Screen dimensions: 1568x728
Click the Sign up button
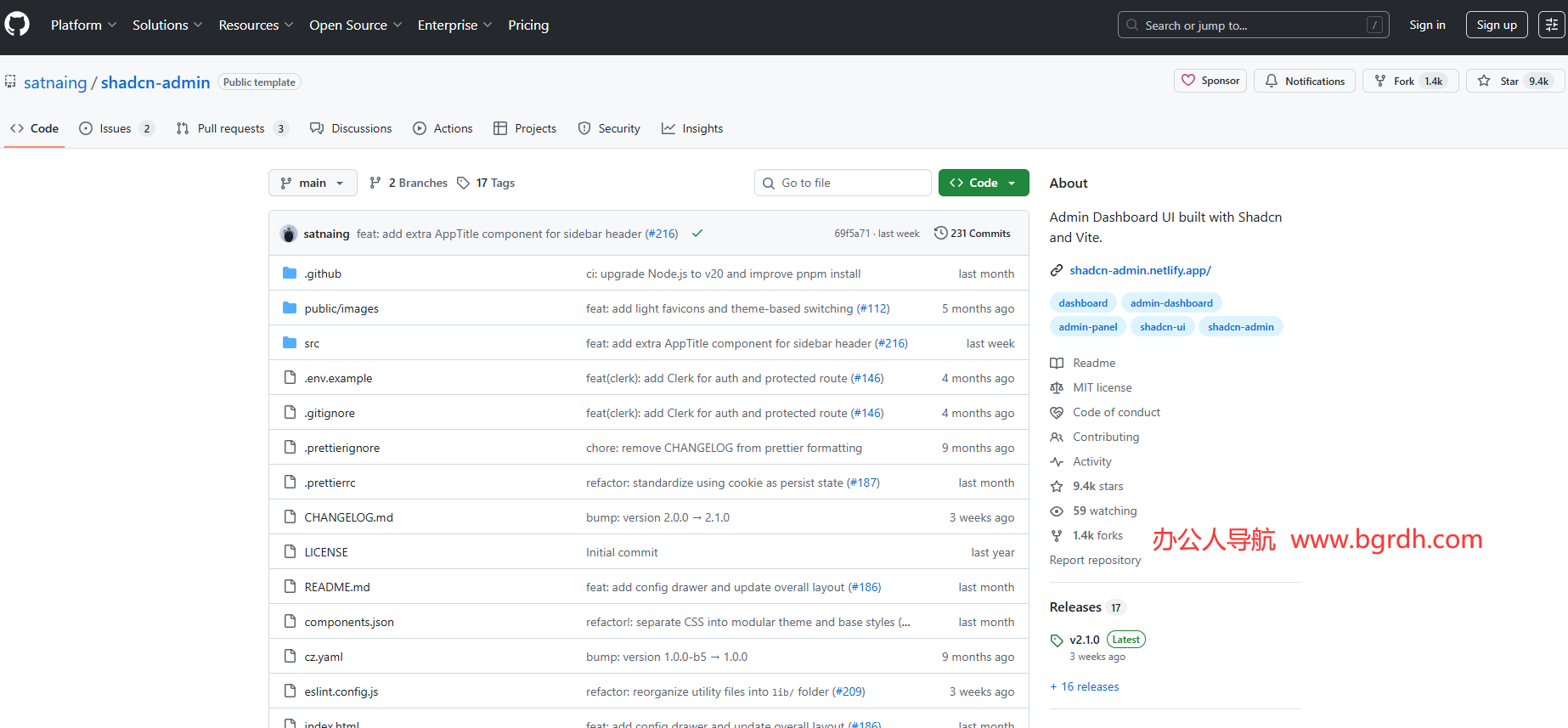(x=1497, y=25)
